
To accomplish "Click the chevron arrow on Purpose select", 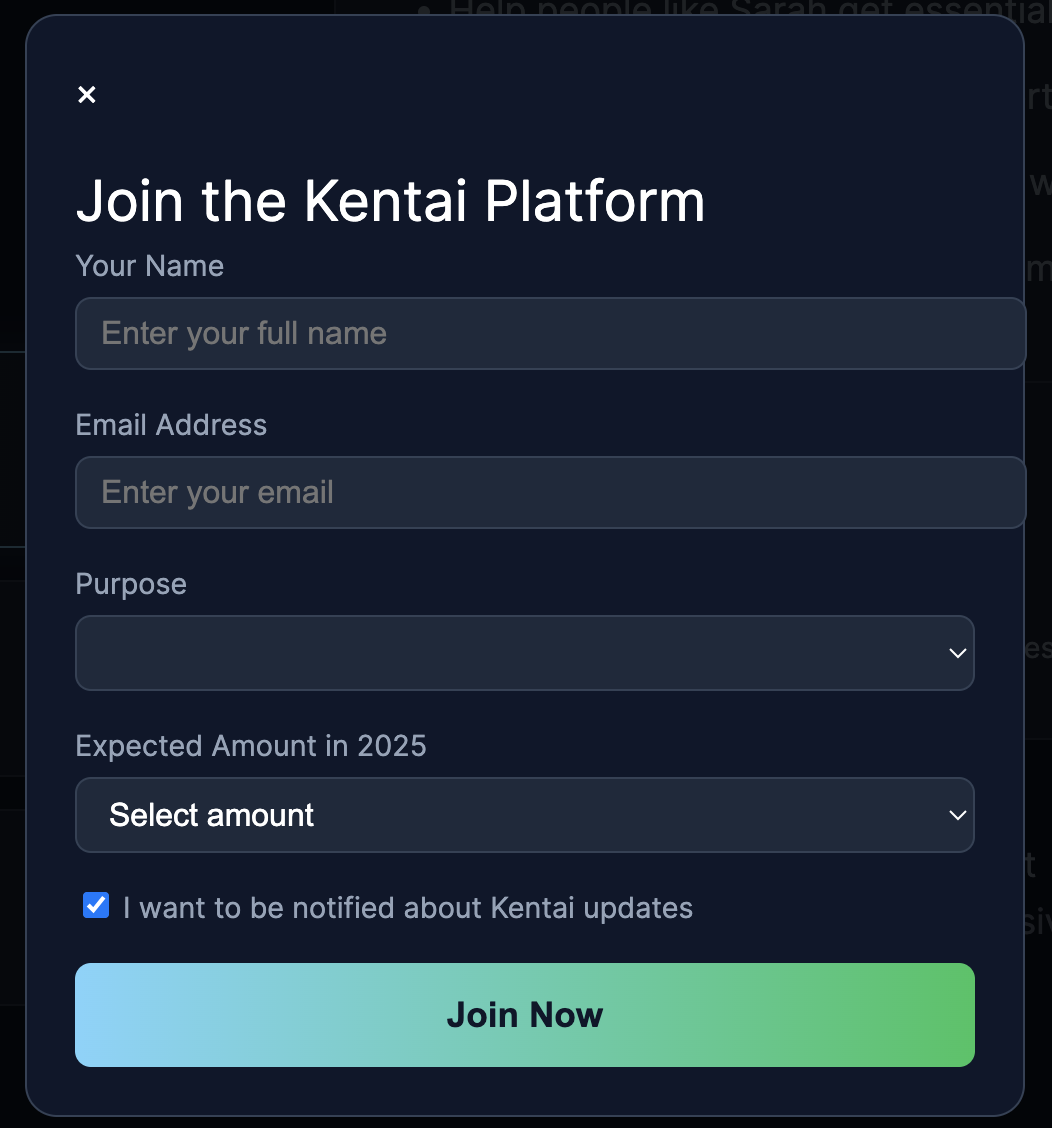I will coord(957,653).
